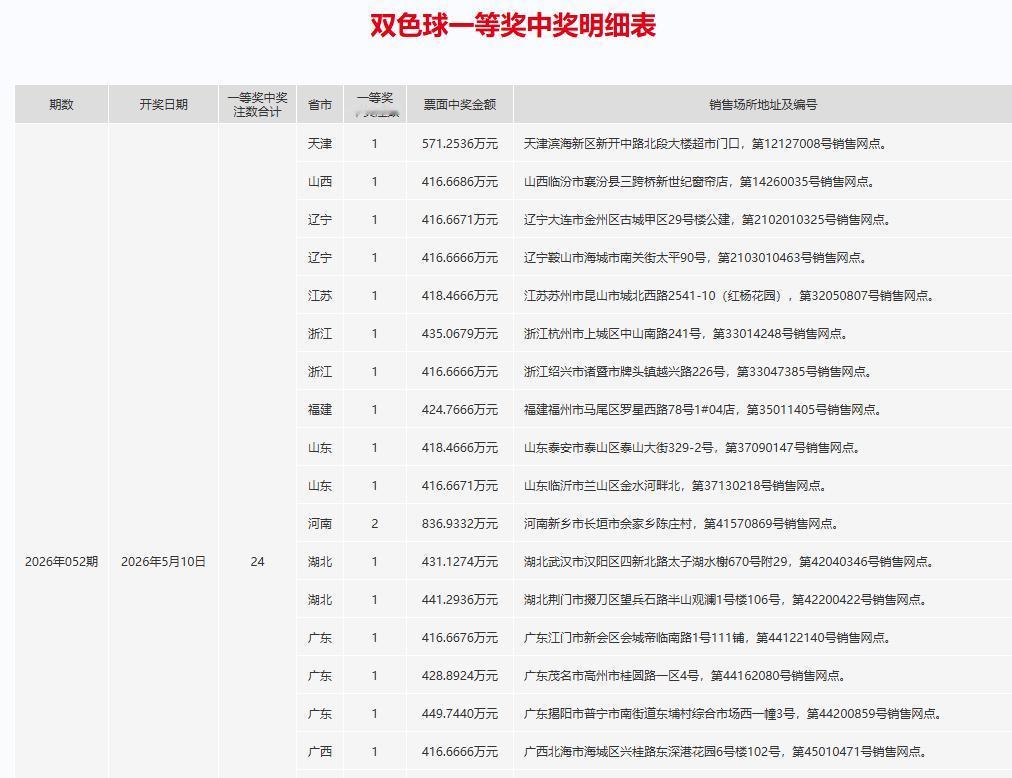This screenshot has height=778, width=1012.
Task: Select the 开奖日期 column header
Action: coord(163,105)
